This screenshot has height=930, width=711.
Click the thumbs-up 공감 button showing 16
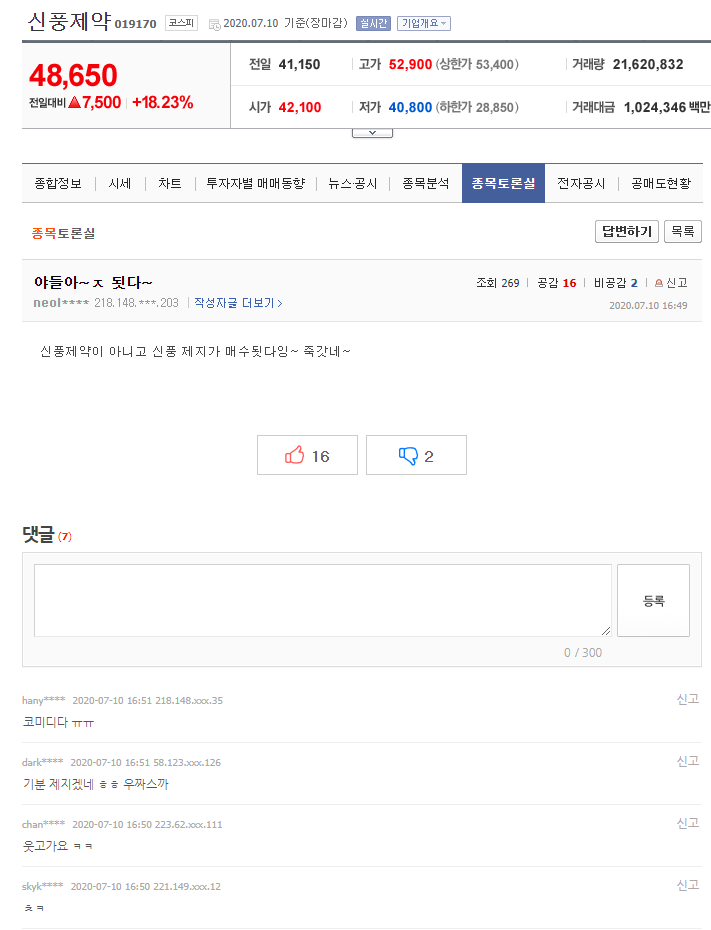307,455
